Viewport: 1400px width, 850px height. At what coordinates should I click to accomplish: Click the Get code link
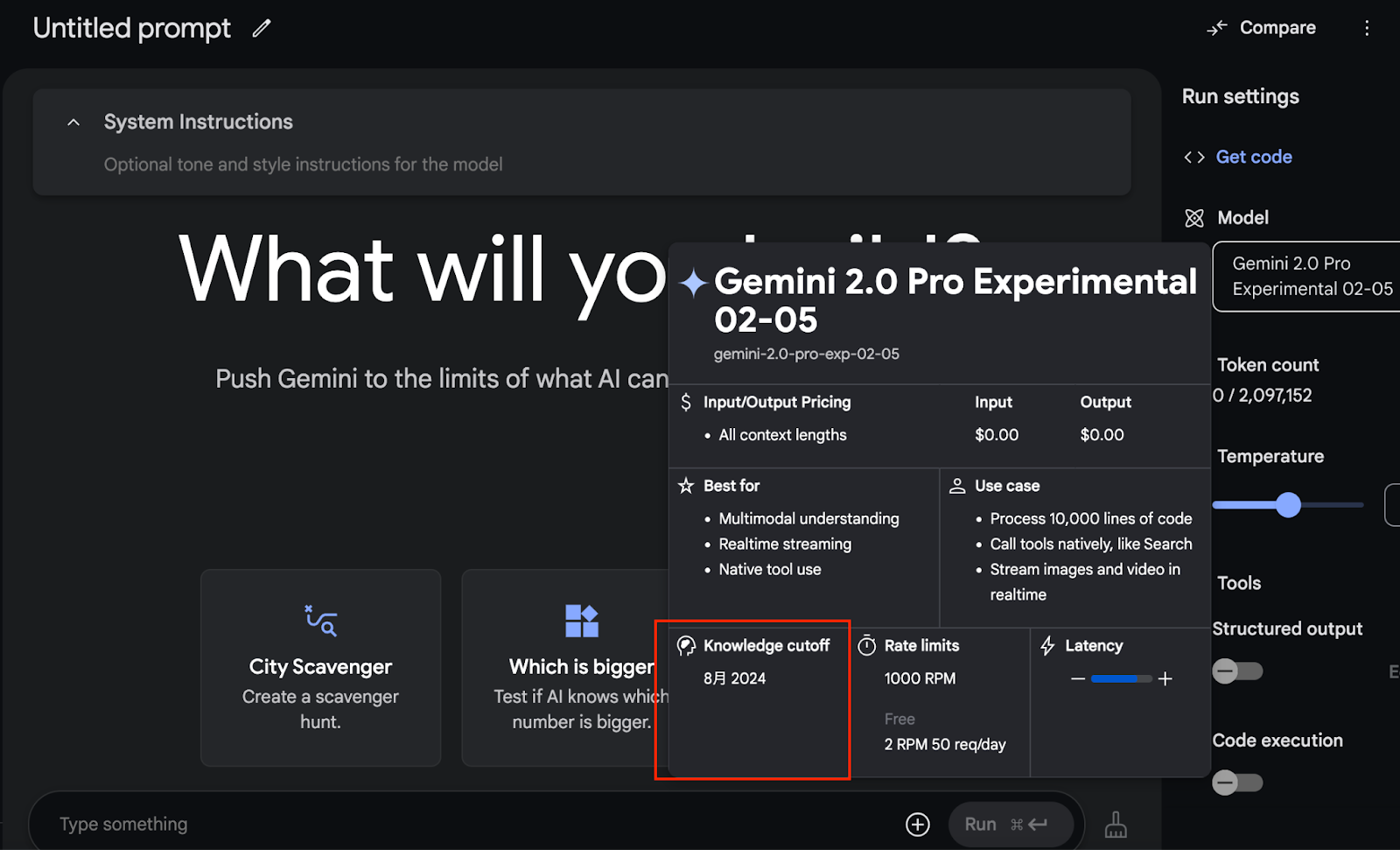[x=1254, y=157]
